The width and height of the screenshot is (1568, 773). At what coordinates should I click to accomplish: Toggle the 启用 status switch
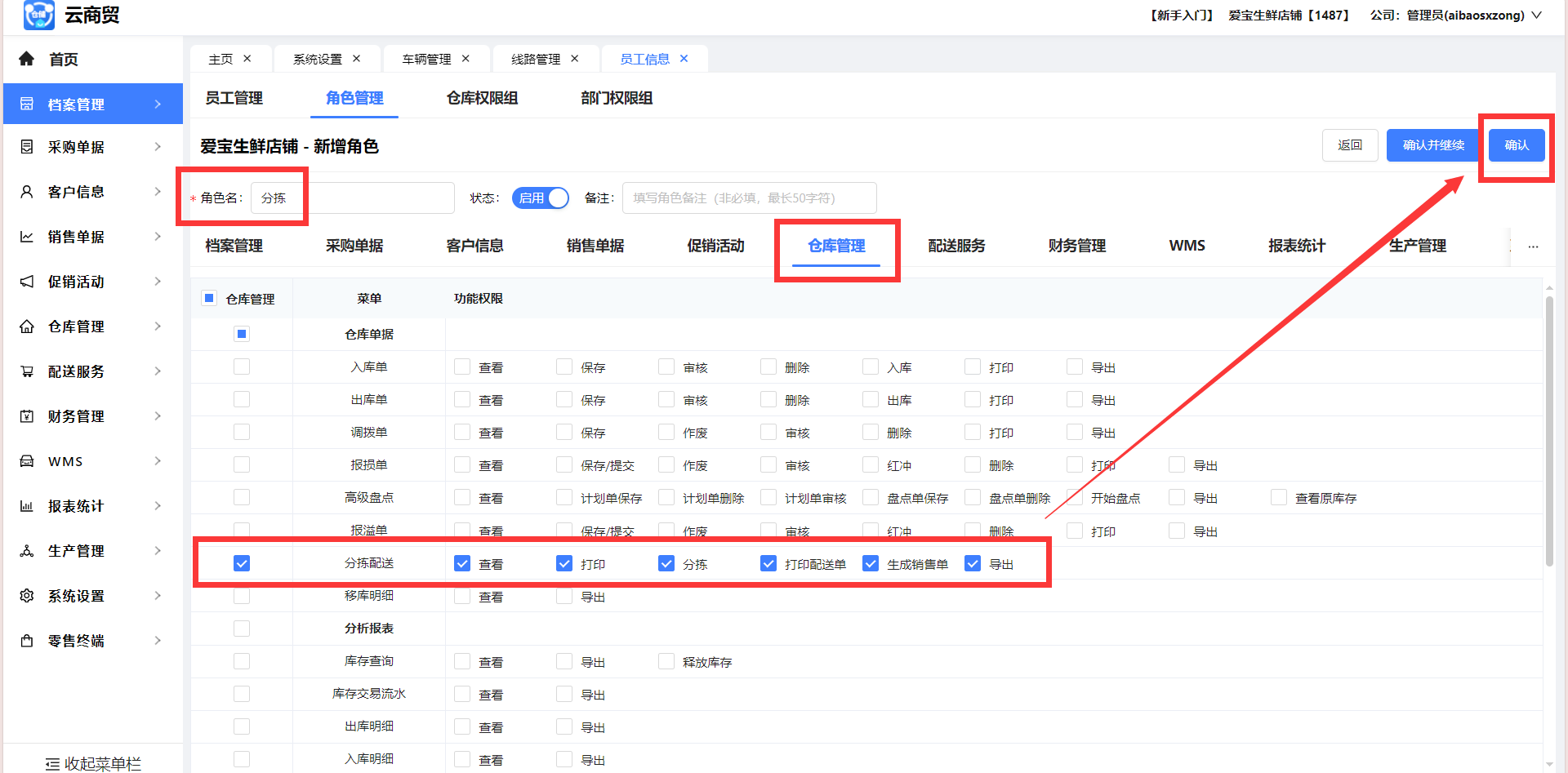pos(540,198)
